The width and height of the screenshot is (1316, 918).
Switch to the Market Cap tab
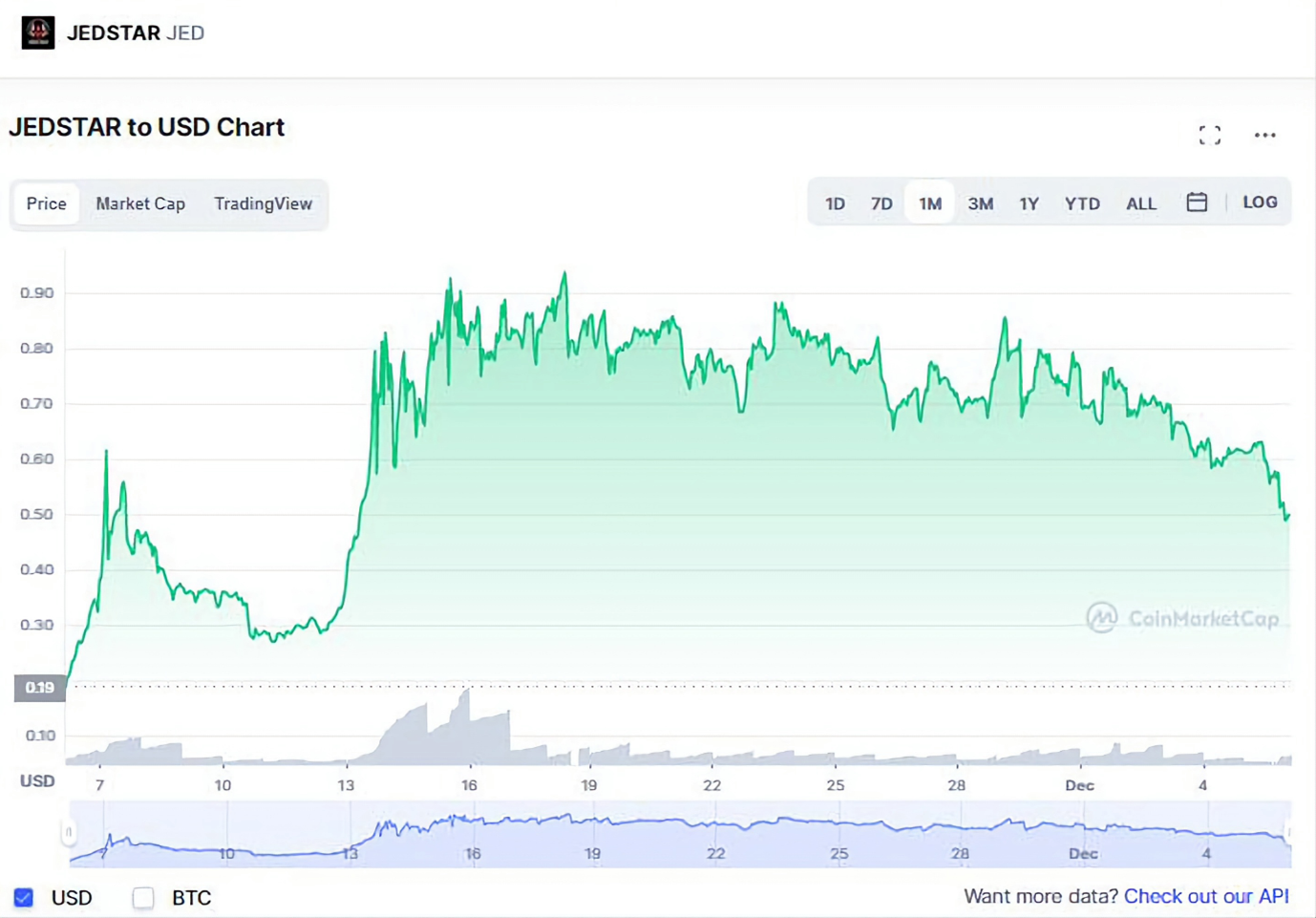[x=140, y=203]
